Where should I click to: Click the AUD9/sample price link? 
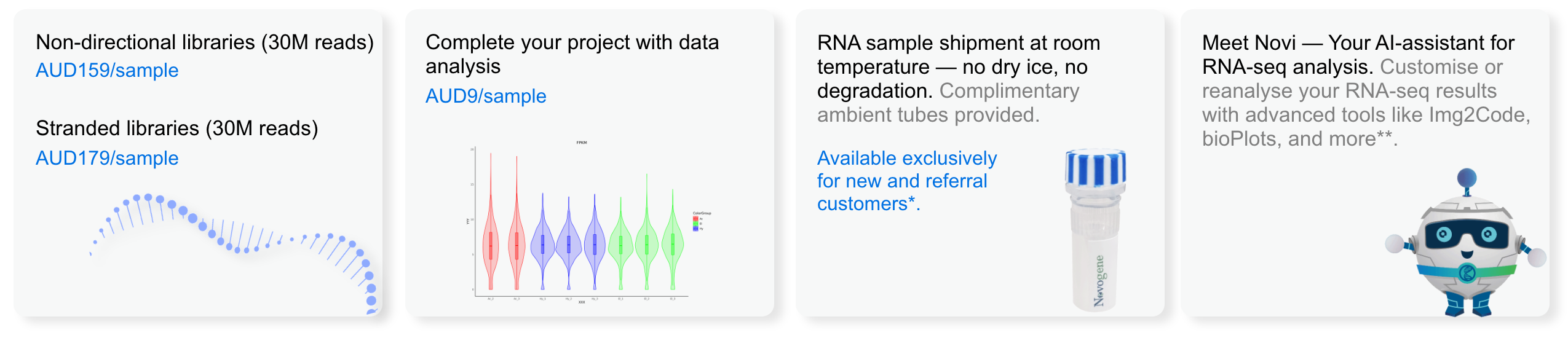coord(486,96)
